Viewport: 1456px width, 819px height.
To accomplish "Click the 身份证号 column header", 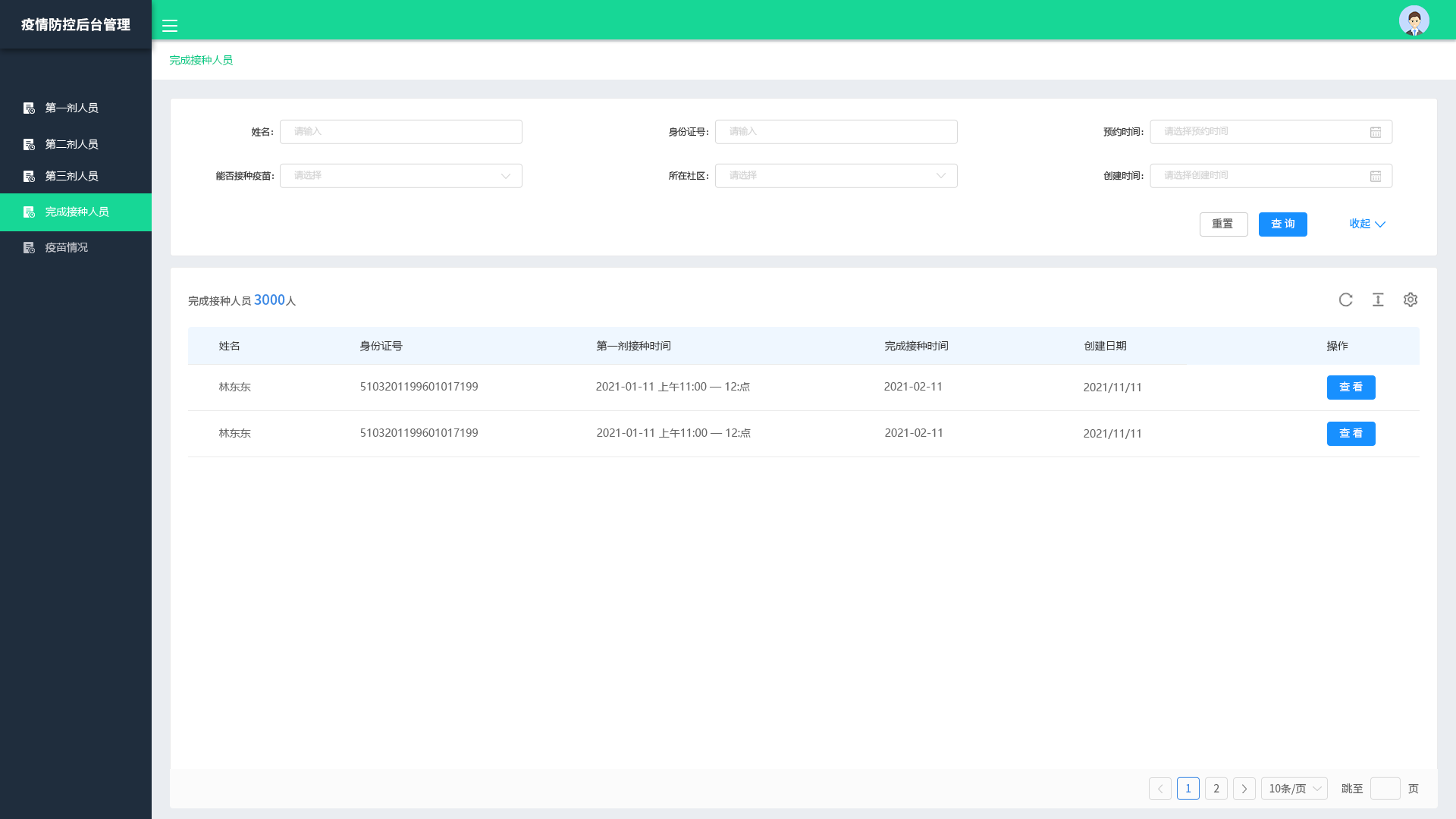I will (381, 346).
